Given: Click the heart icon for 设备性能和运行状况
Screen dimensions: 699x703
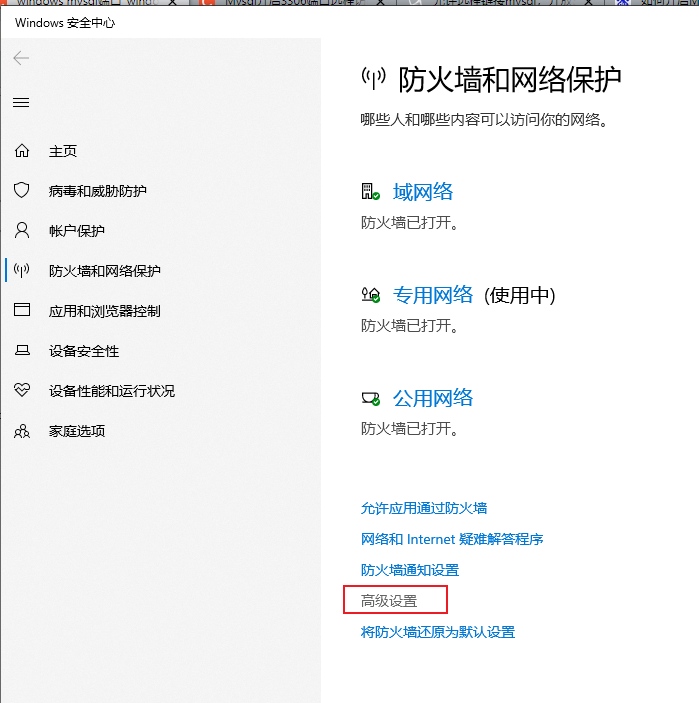Looking at the screenshot, I should (22, 390).
